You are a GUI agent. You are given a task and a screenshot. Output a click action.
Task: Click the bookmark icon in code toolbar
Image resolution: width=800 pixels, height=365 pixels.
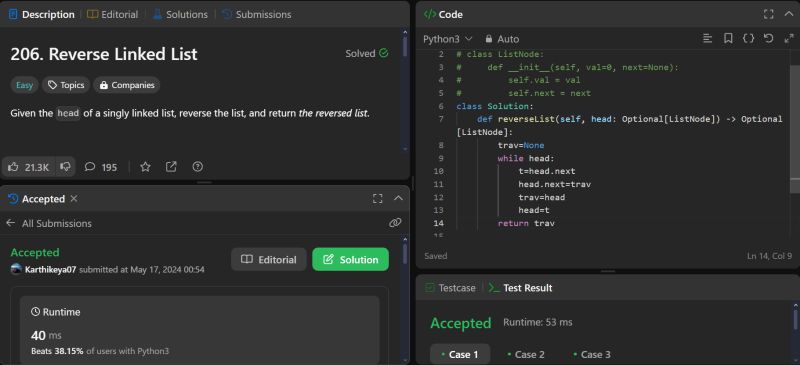pos(728,38)
